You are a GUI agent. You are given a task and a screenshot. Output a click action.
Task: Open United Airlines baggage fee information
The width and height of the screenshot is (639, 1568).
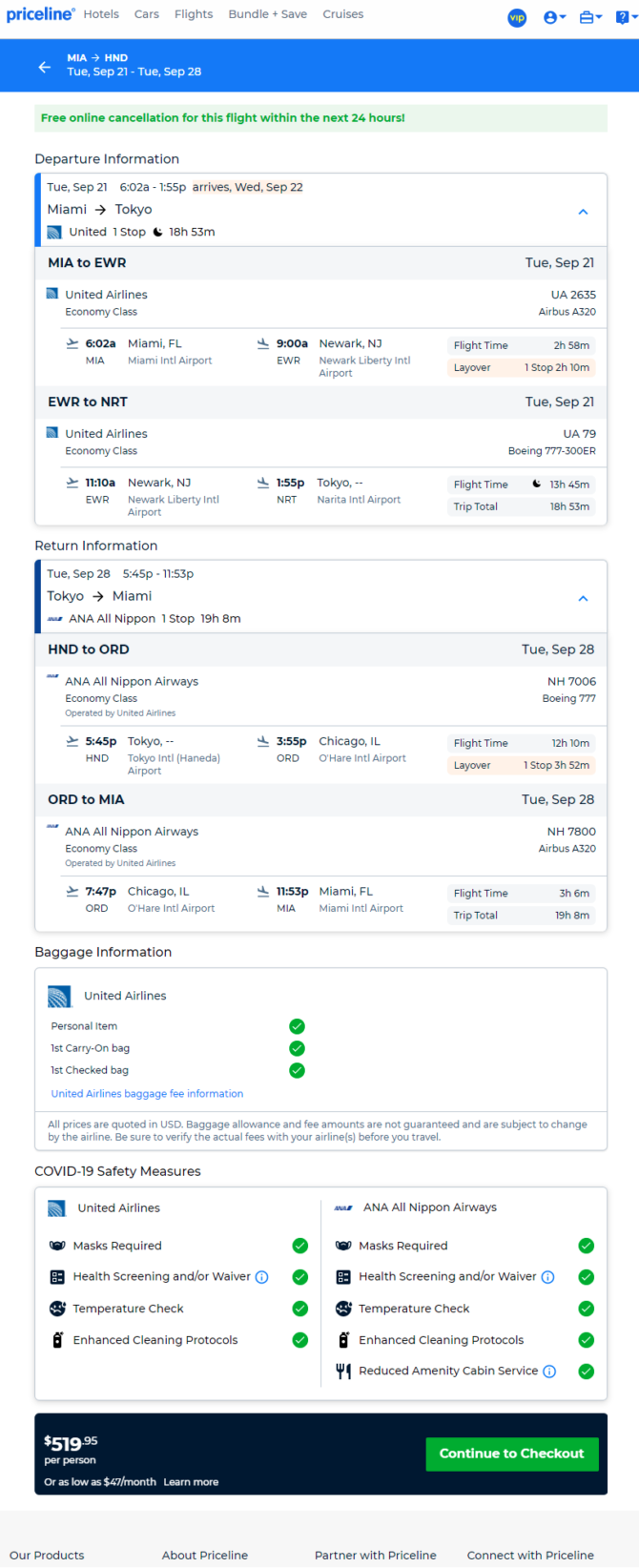[147, 1094]
